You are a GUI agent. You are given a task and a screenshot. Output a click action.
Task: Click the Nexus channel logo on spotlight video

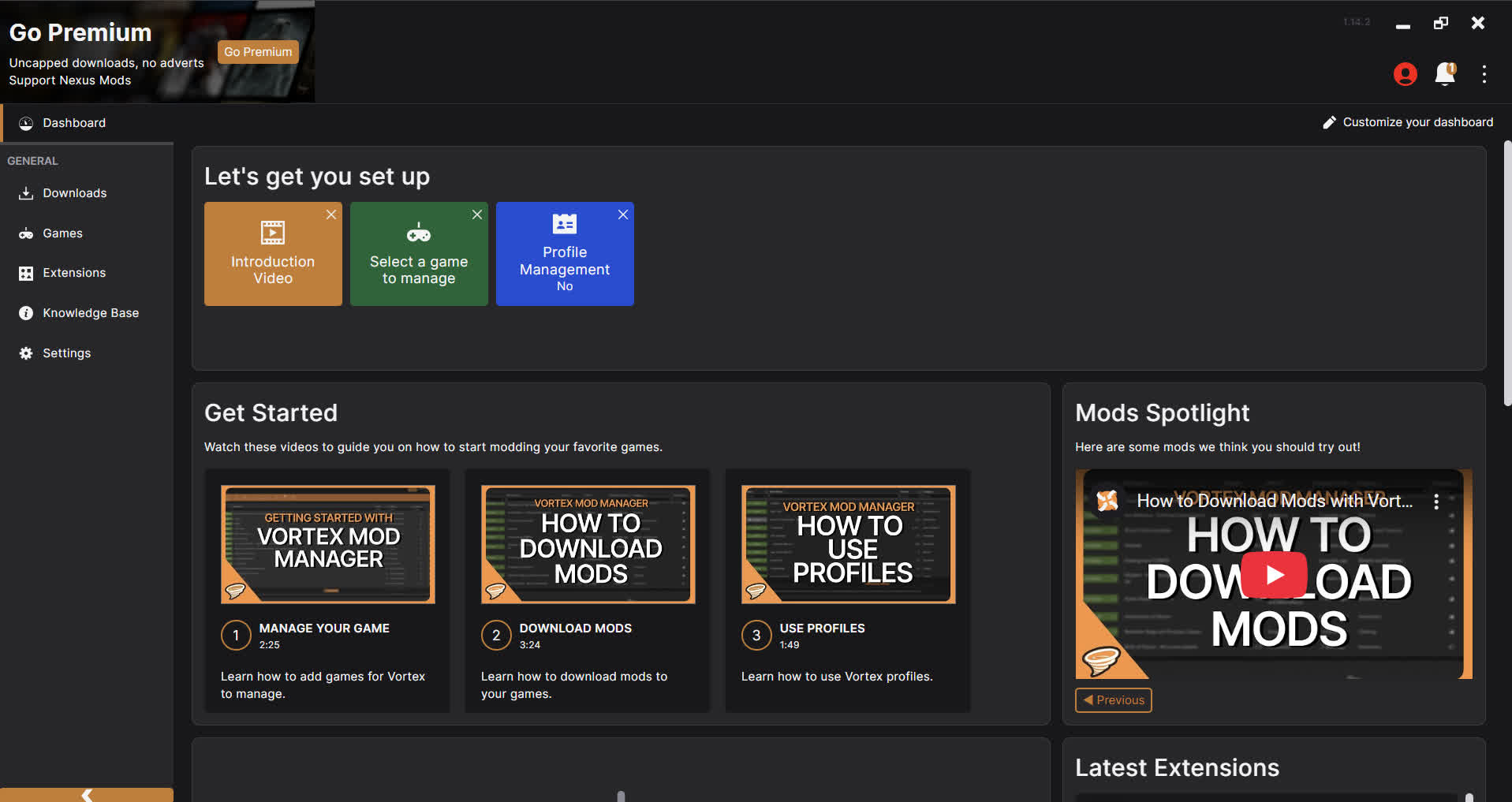[x=1107, y=501]
